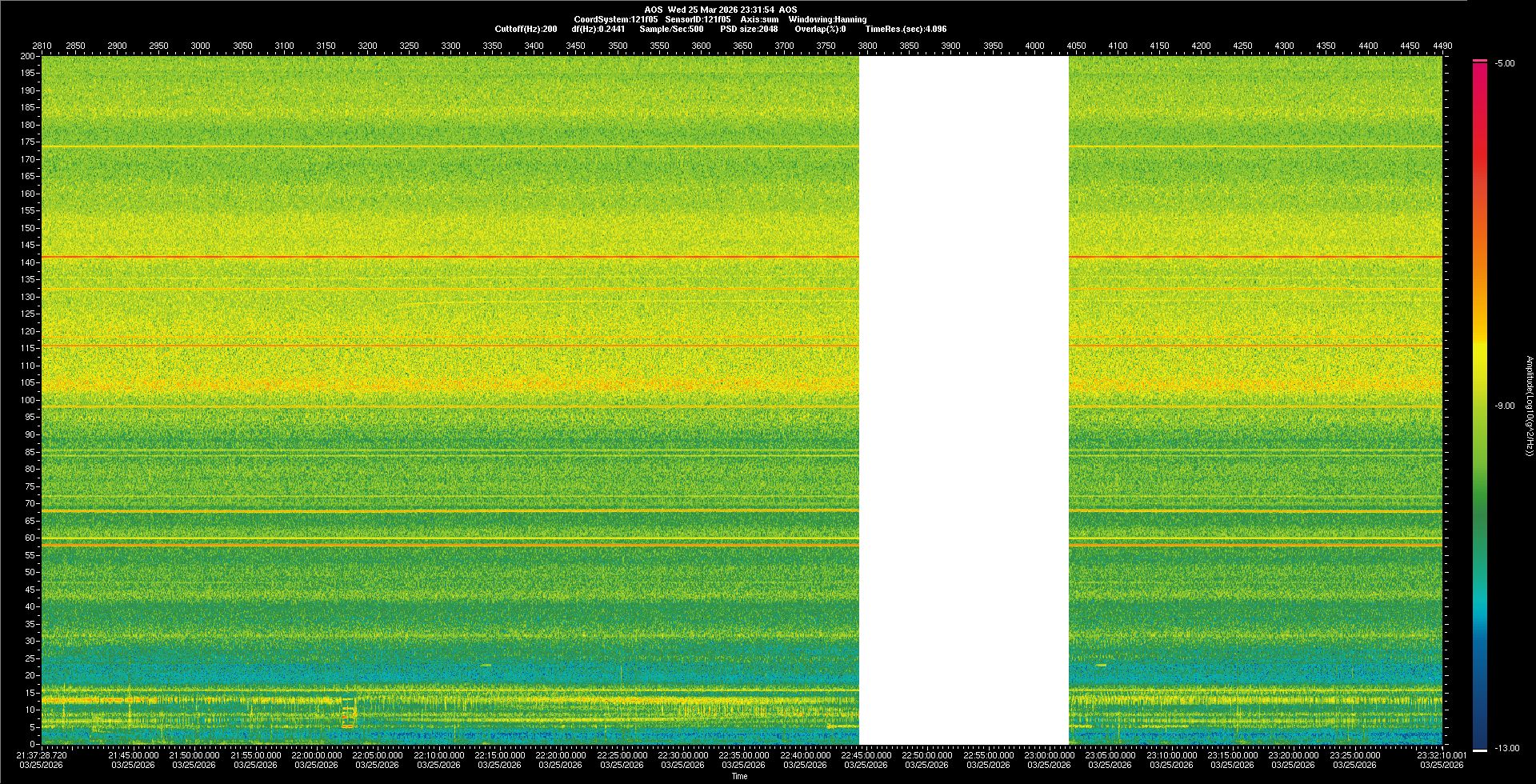Image resolution: width=1536 pixels, height=784 pixels.
Task: Click the -13.00 colorbar minimum label
Action: (x=1506, y=748)
